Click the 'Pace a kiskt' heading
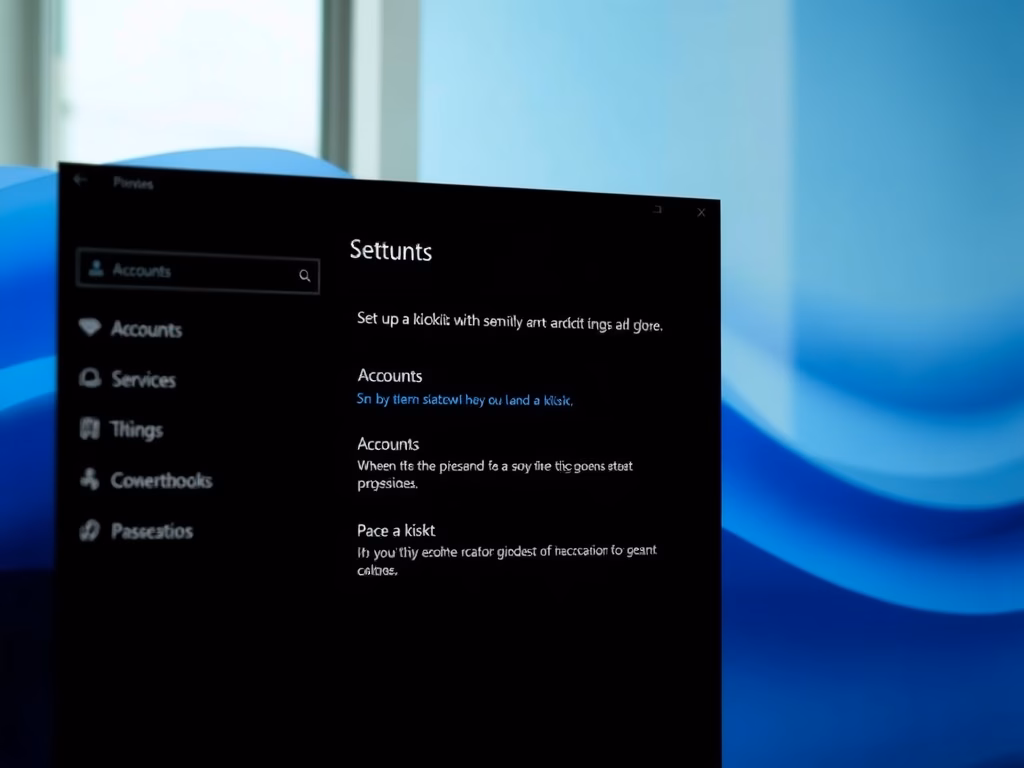 click(396, 530)
